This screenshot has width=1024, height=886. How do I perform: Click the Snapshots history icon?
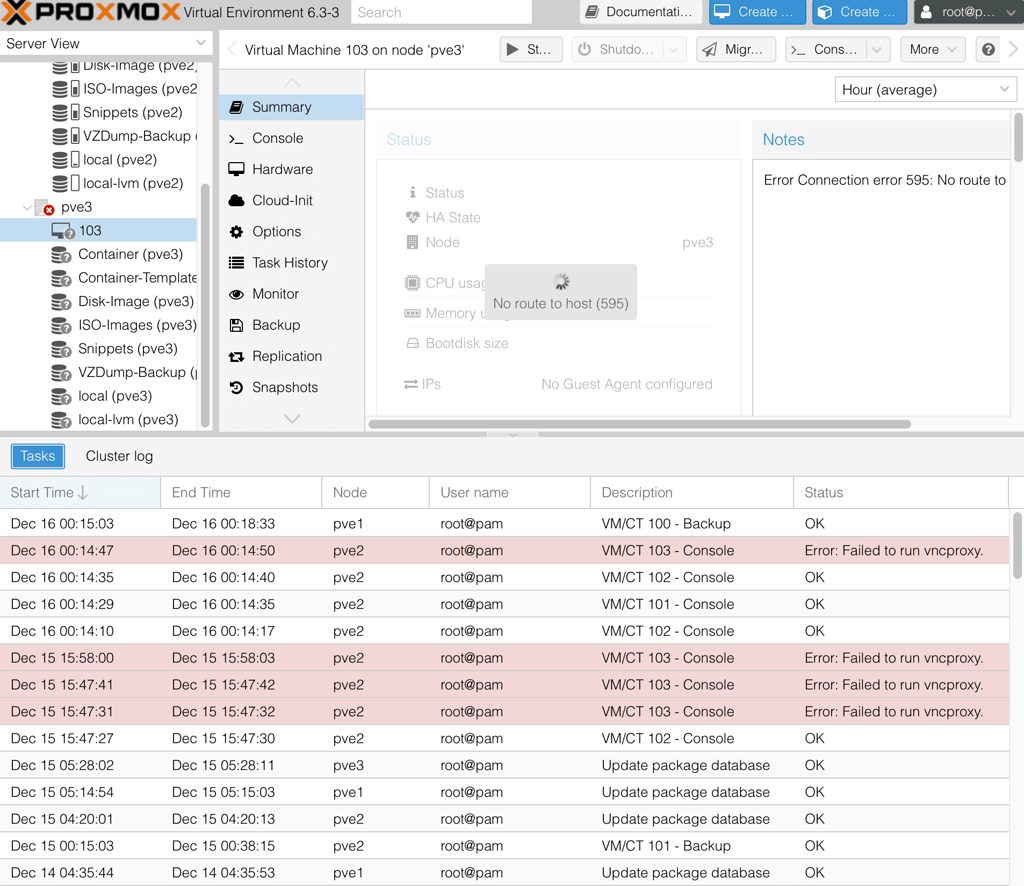(x=236, y=388)
